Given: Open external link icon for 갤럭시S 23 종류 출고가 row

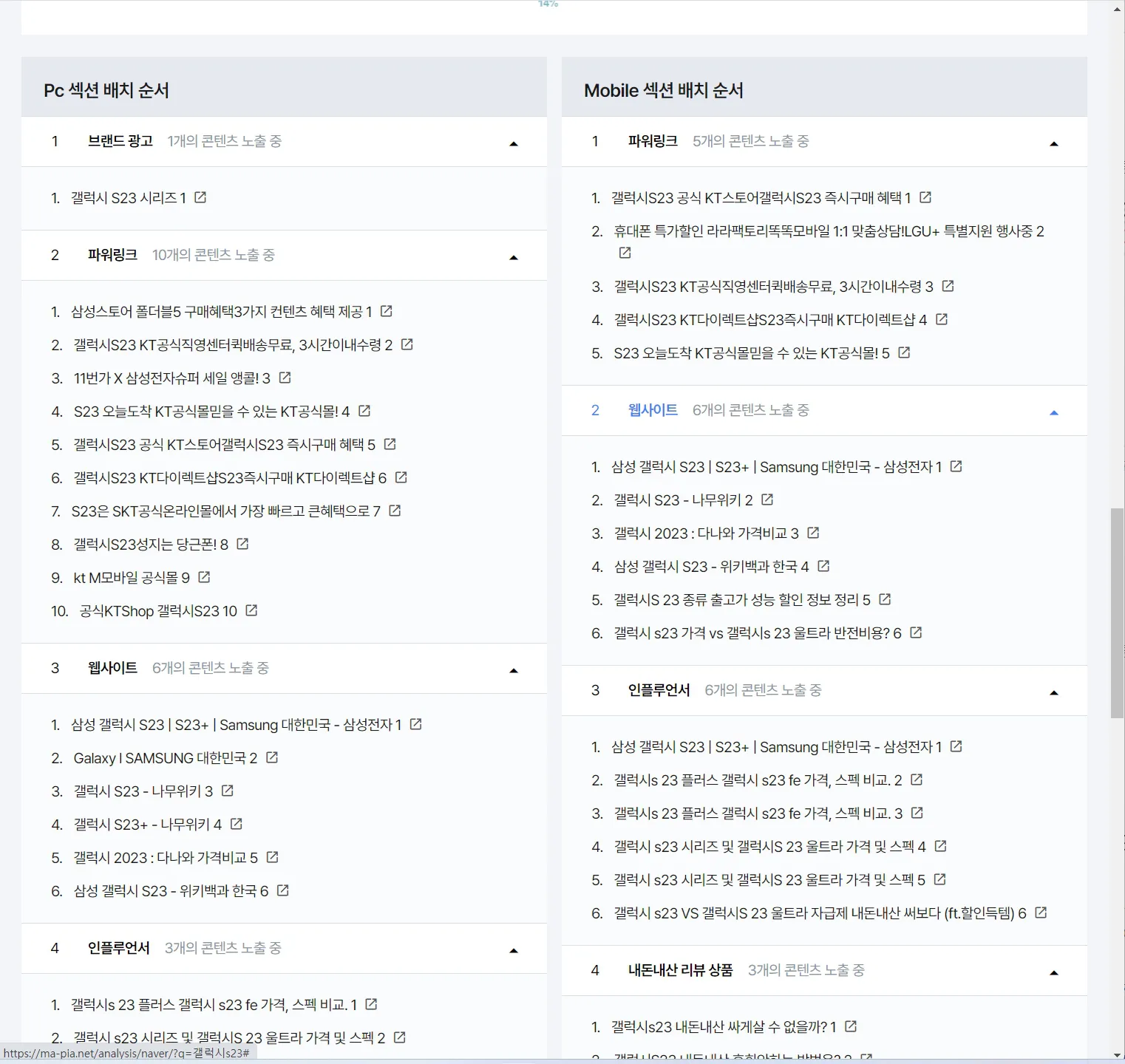Looking at the screenshot, I should [x=885, y=599].
